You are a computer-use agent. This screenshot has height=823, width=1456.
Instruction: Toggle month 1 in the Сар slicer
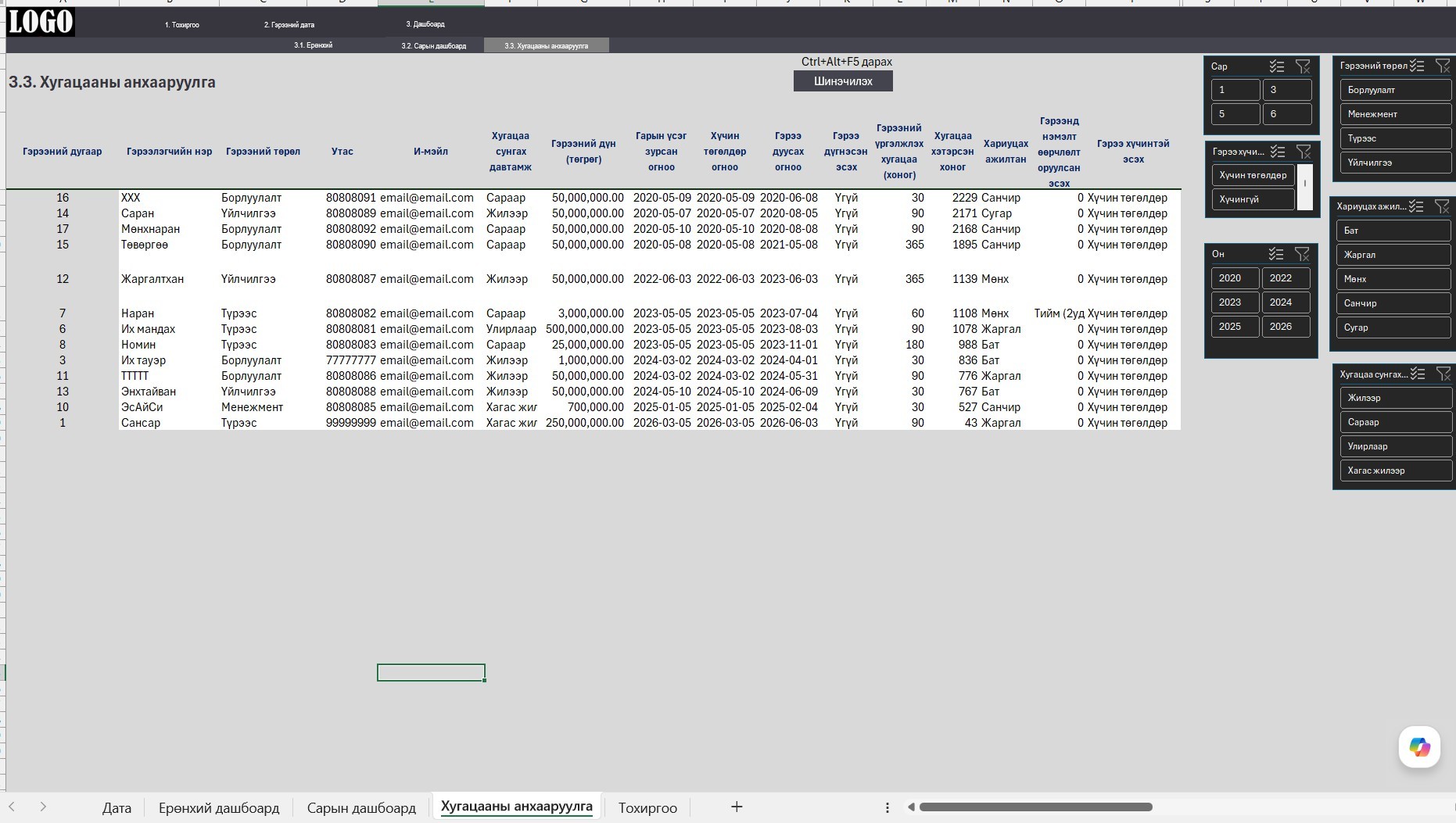pos(1235,90)
